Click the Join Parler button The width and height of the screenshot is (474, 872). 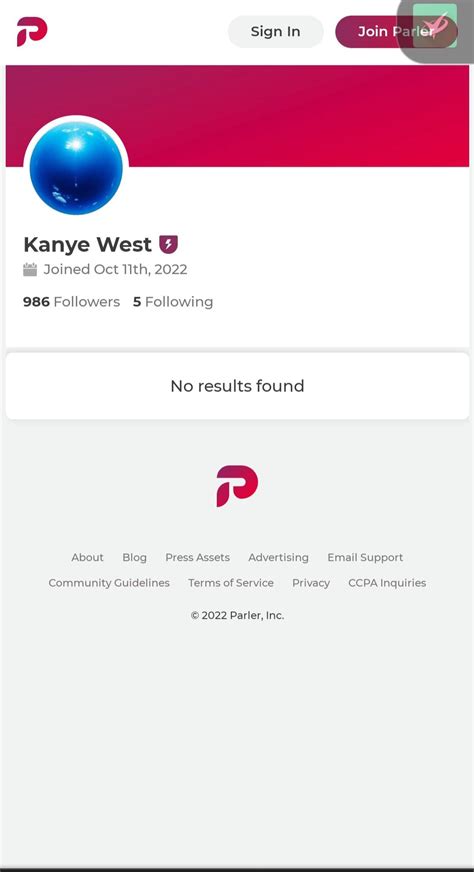(x=396, y=32)
